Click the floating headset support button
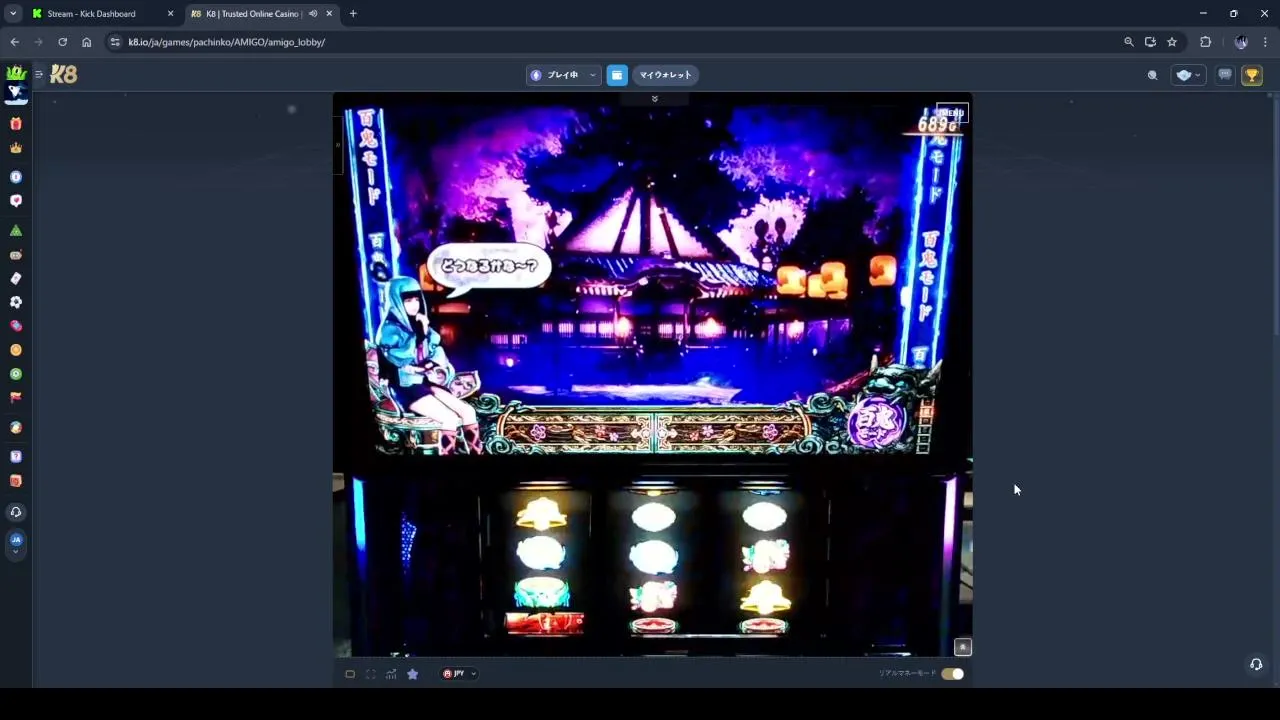The width and height of the screenshot is (1280, 720). click(x=1256, y=664)
